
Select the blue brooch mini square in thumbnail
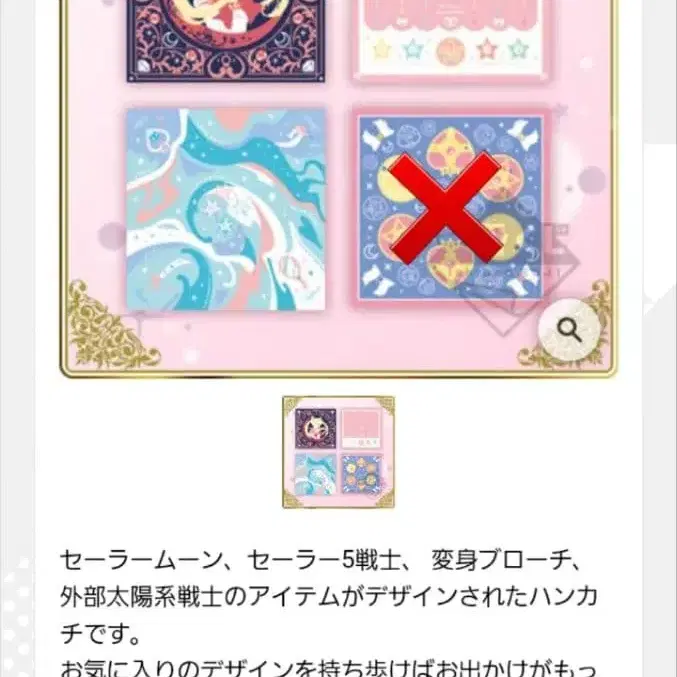[362, 475]
